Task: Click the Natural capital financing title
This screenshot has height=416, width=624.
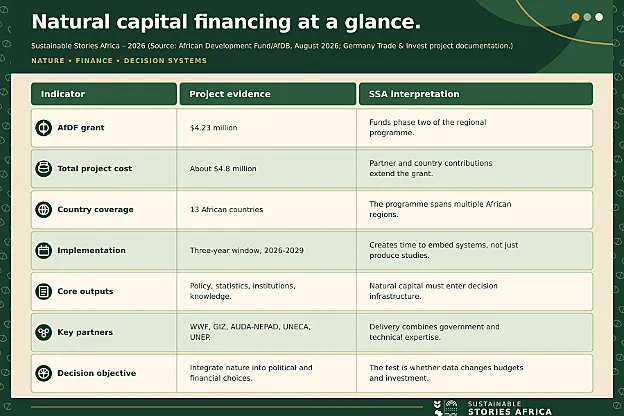Action: click(x=226, y=21)
